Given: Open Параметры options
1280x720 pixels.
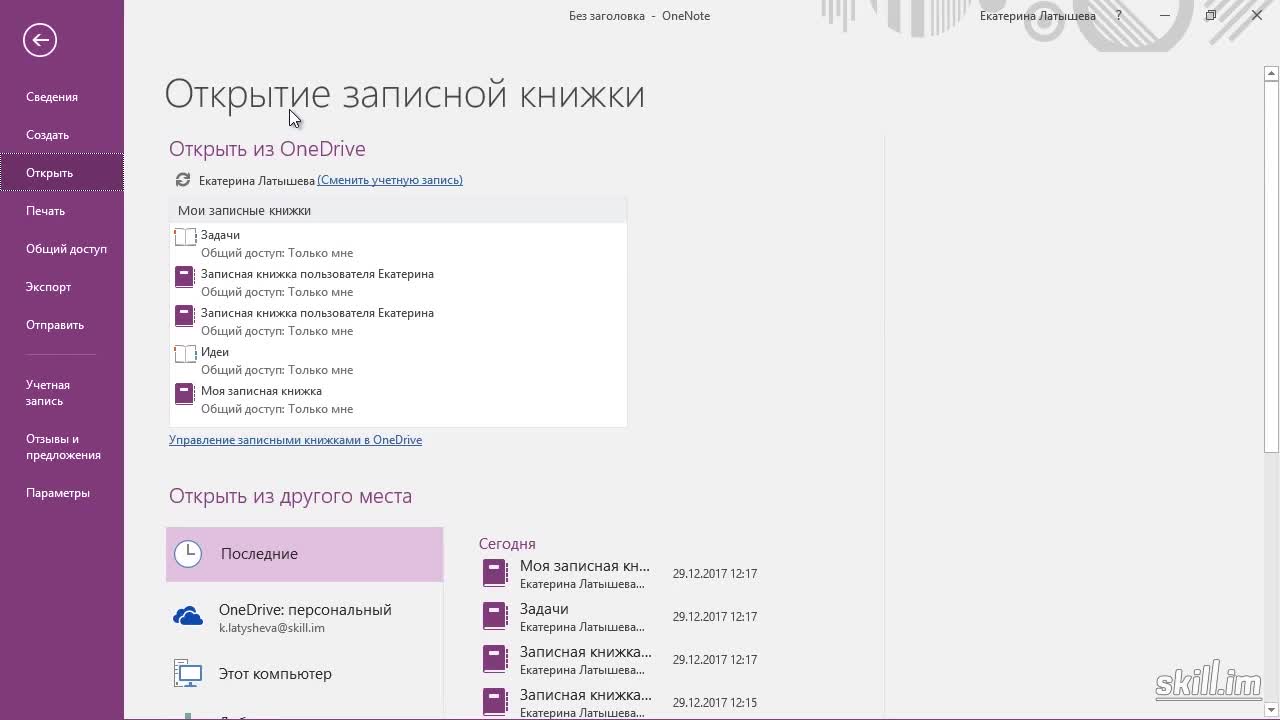Looking at the screenshot, I should point(62,493).
